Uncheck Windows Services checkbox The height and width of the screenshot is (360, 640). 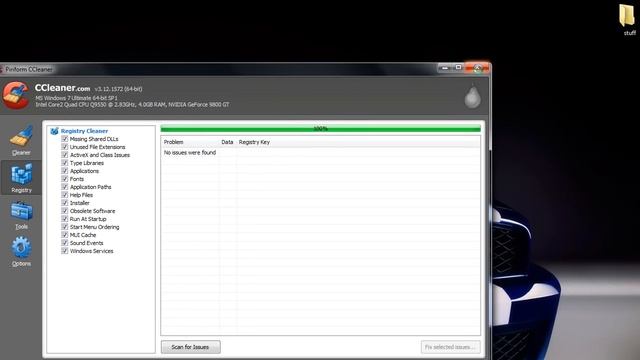pos(64,251)
